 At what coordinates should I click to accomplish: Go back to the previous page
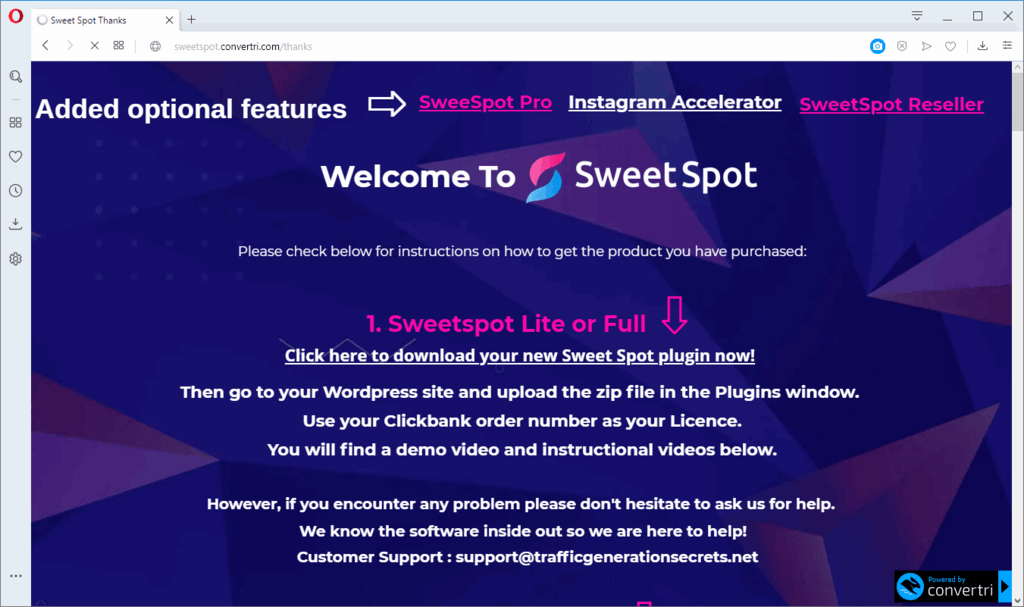click(x=45, y=46)
